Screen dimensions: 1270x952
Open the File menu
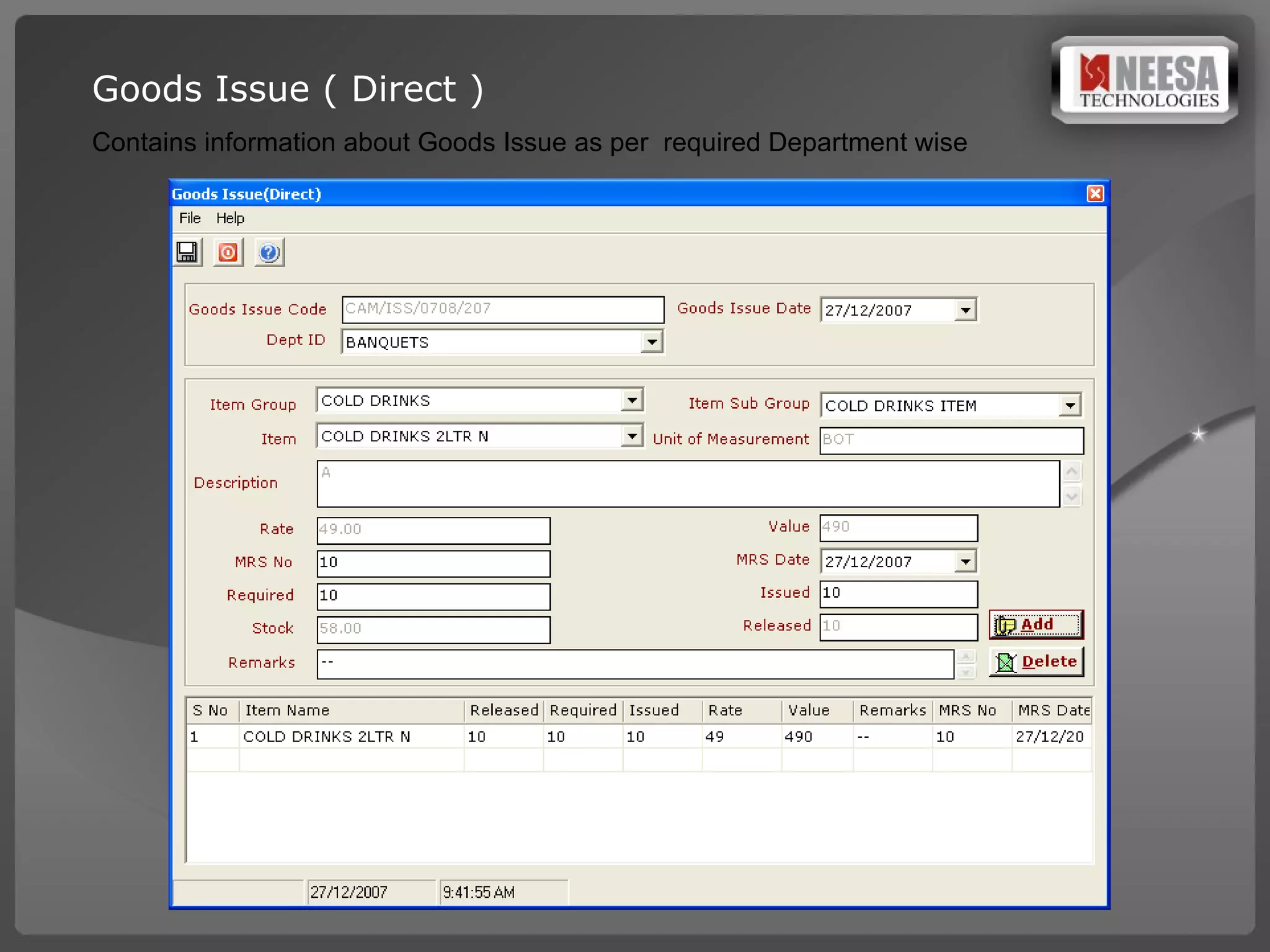click(190, 218)
